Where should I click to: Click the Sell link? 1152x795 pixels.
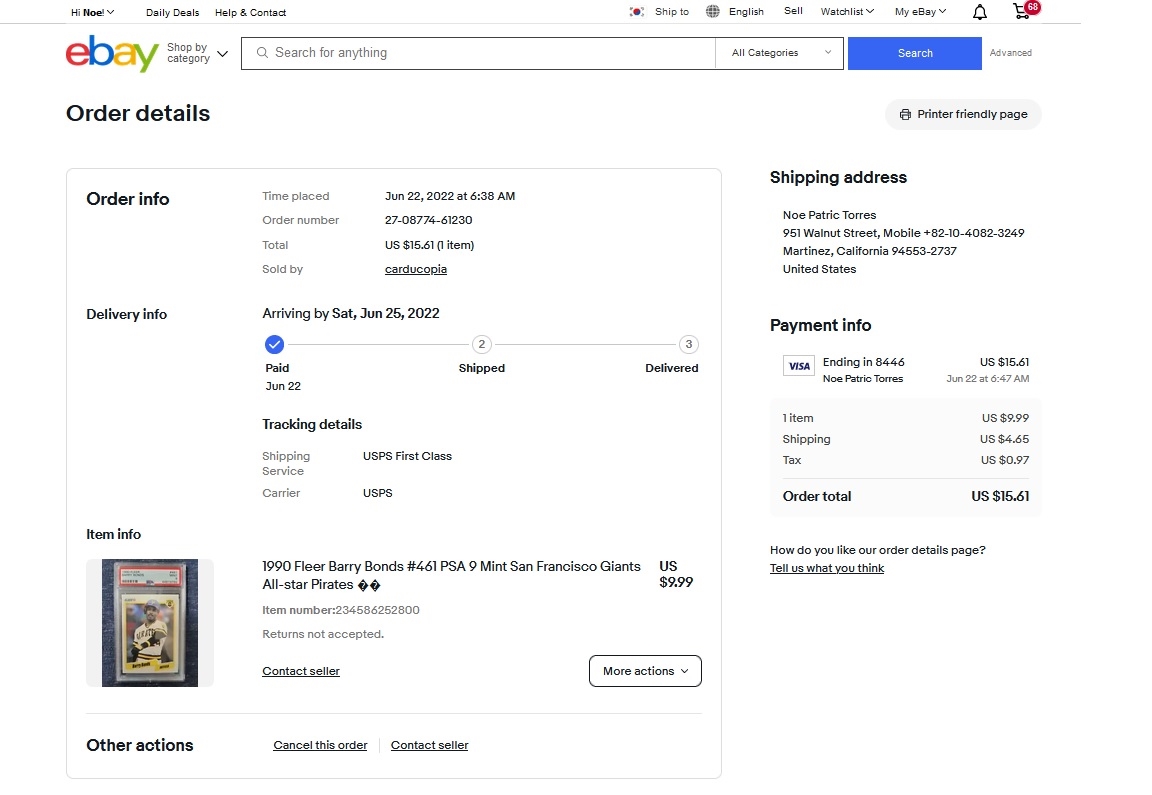point(793,11)
